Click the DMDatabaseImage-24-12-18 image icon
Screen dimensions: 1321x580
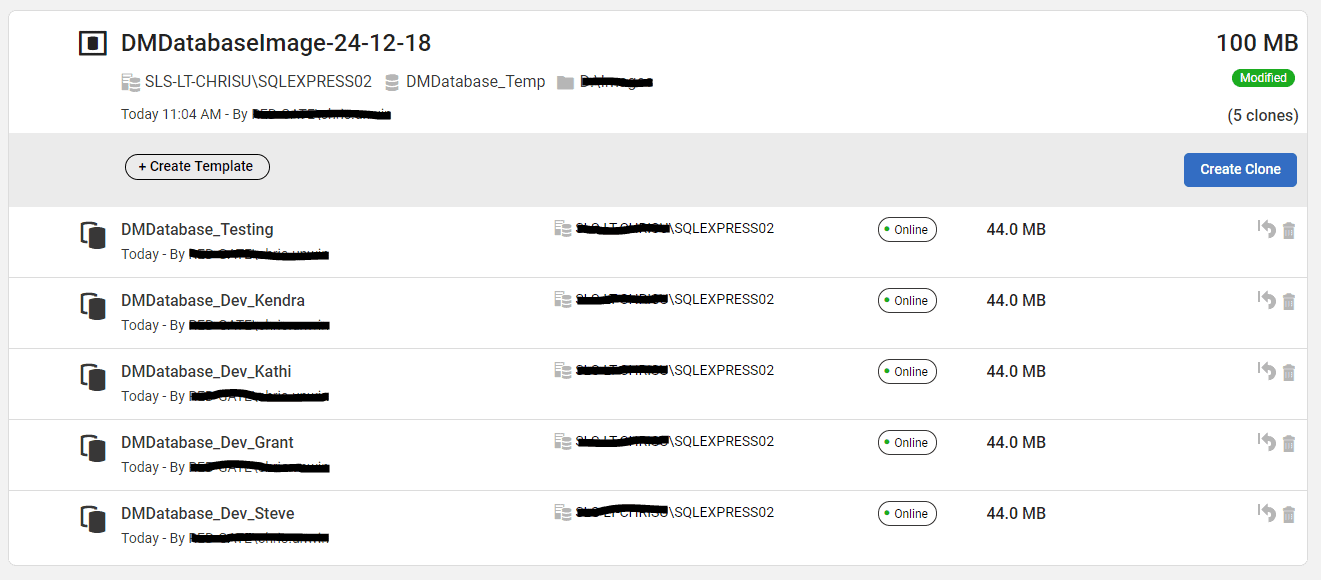coord(93,43)
